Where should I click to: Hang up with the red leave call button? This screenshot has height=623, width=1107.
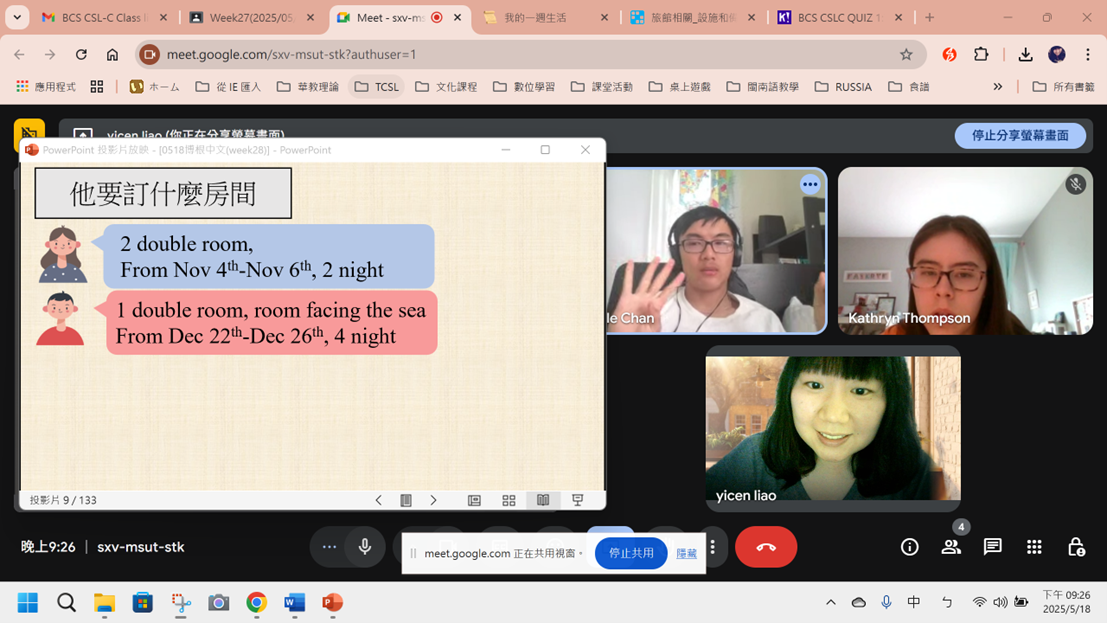(766, 547)
